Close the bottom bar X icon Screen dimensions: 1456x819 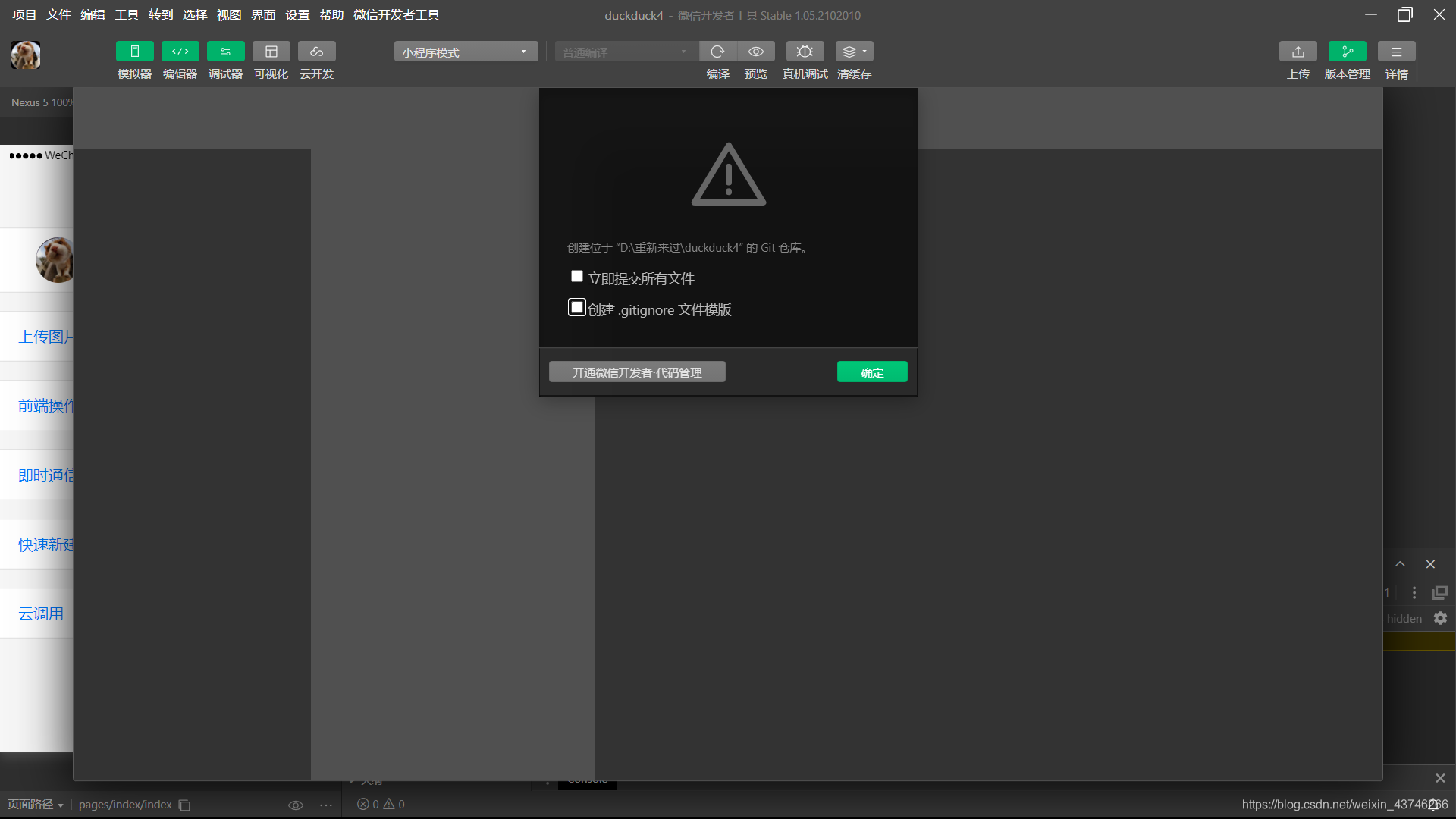click(x=1440, y=779)
